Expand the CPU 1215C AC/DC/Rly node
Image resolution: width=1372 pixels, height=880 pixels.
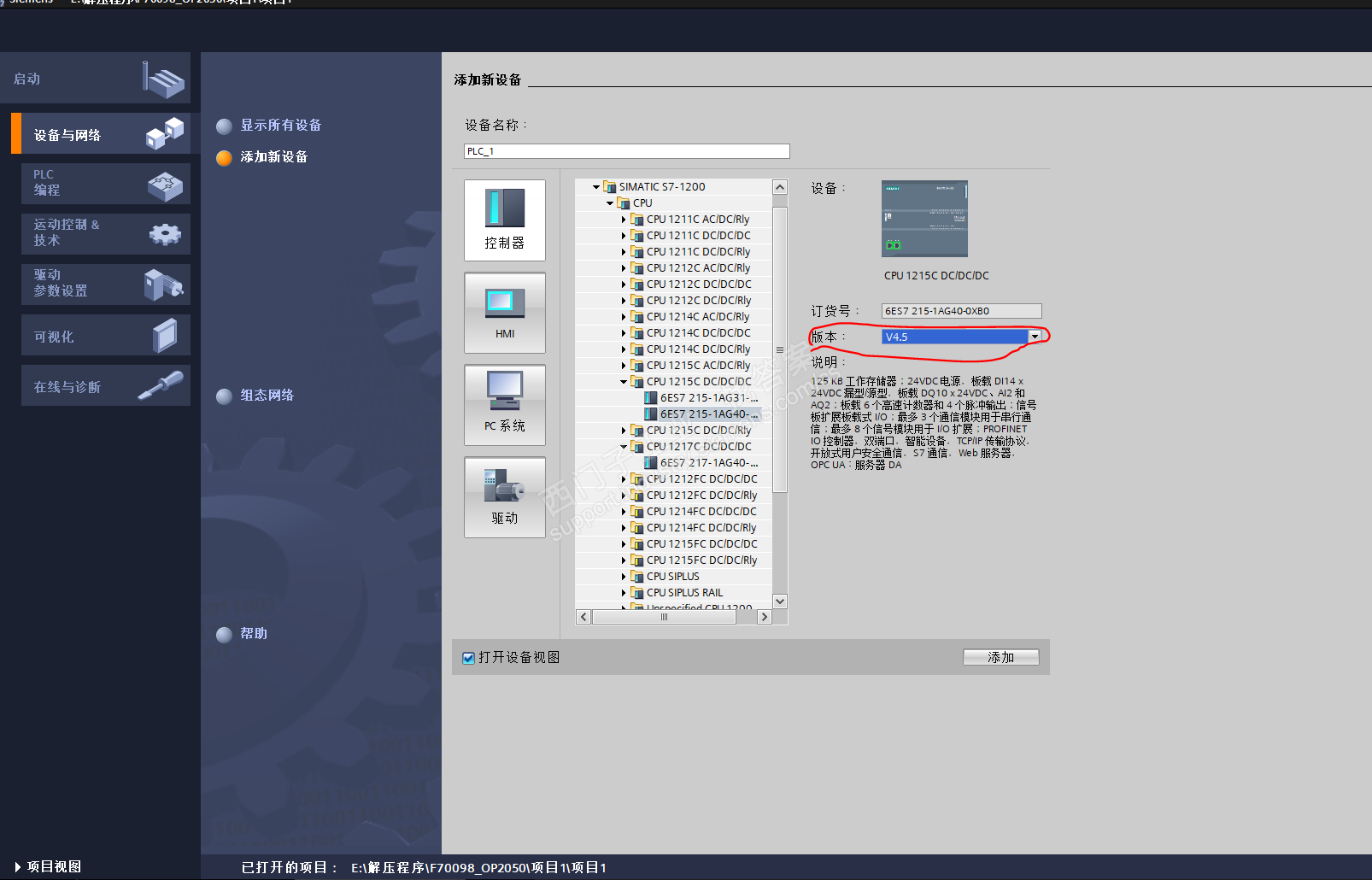[623, 365]
